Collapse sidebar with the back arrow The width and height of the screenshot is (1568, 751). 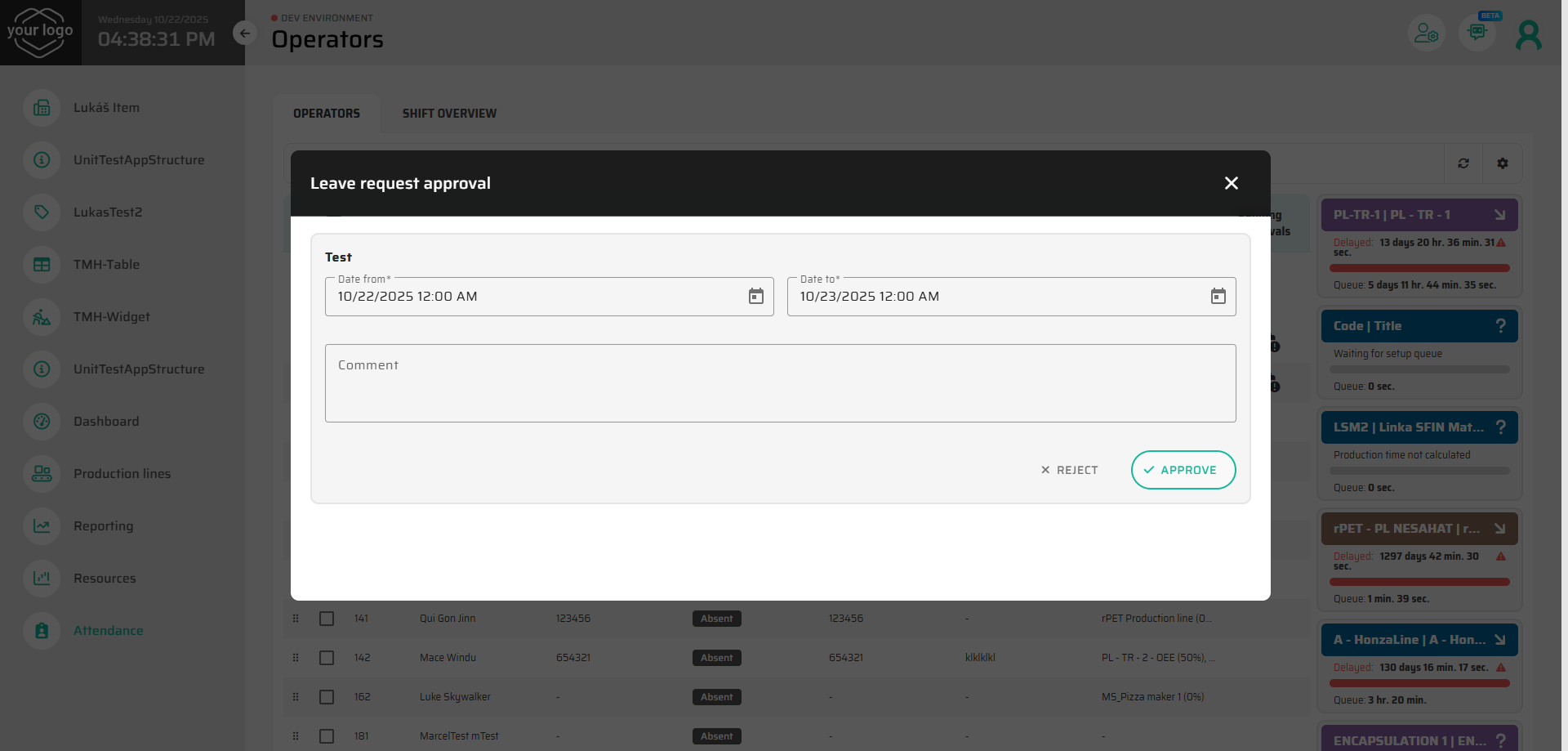coord(244,34)
